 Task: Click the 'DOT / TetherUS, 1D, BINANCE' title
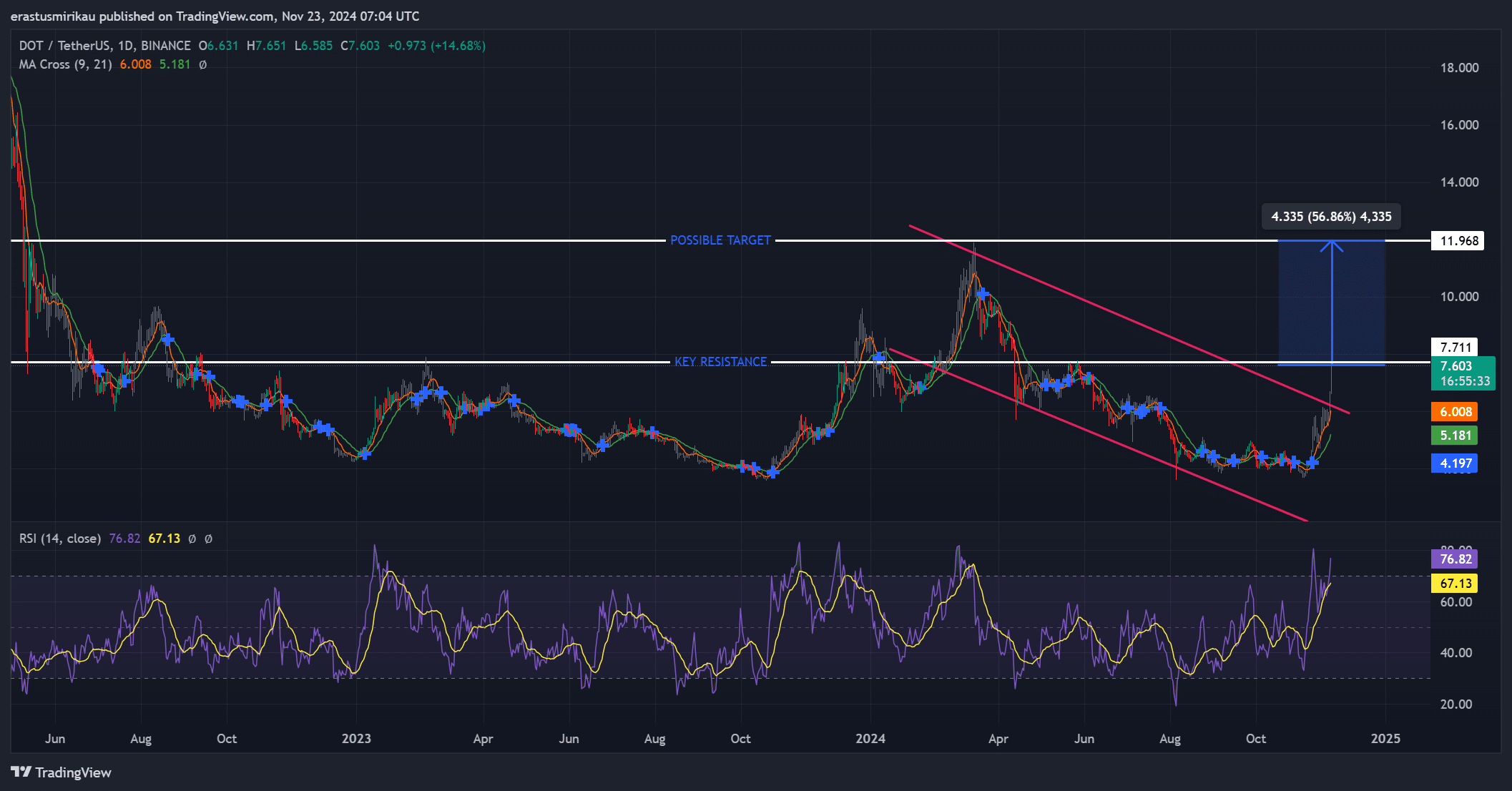click(x=105, y=45)
